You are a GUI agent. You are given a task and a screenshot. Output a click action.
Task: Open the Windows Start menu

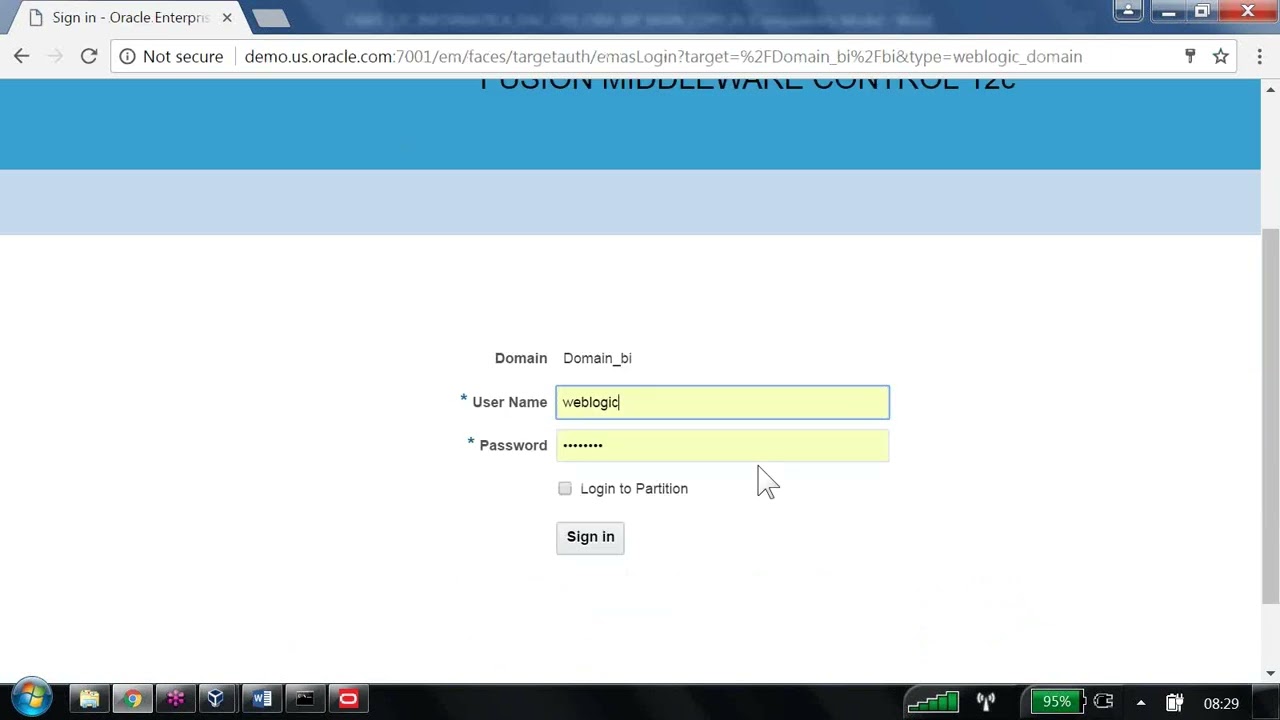pos(32,699)
